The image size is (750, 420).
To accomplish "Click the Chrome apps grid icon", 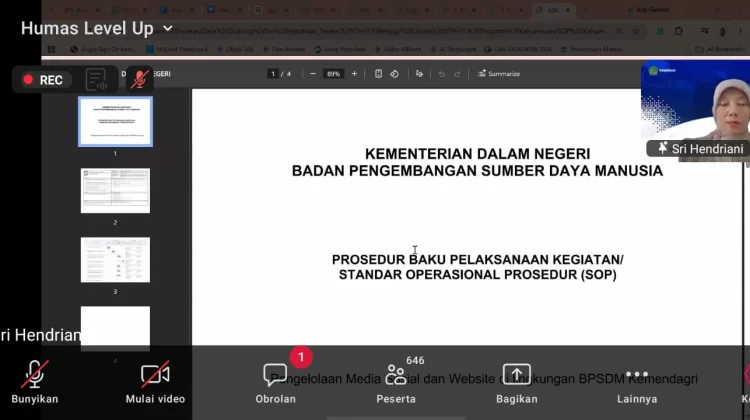I will (51, 49).
